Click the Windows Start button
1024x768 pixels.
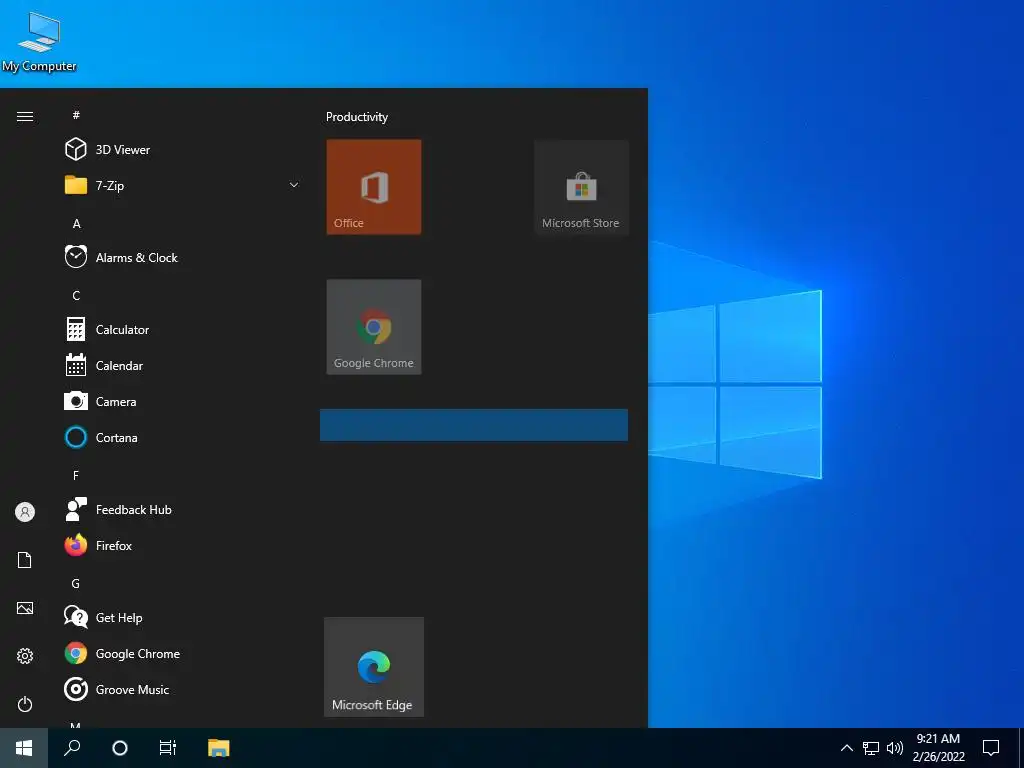(24, 748)
